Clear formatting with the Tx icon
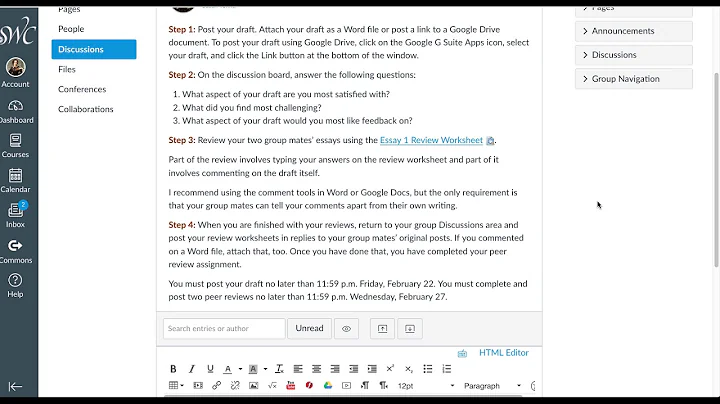 pyautogui.click(x=279, y=369)
